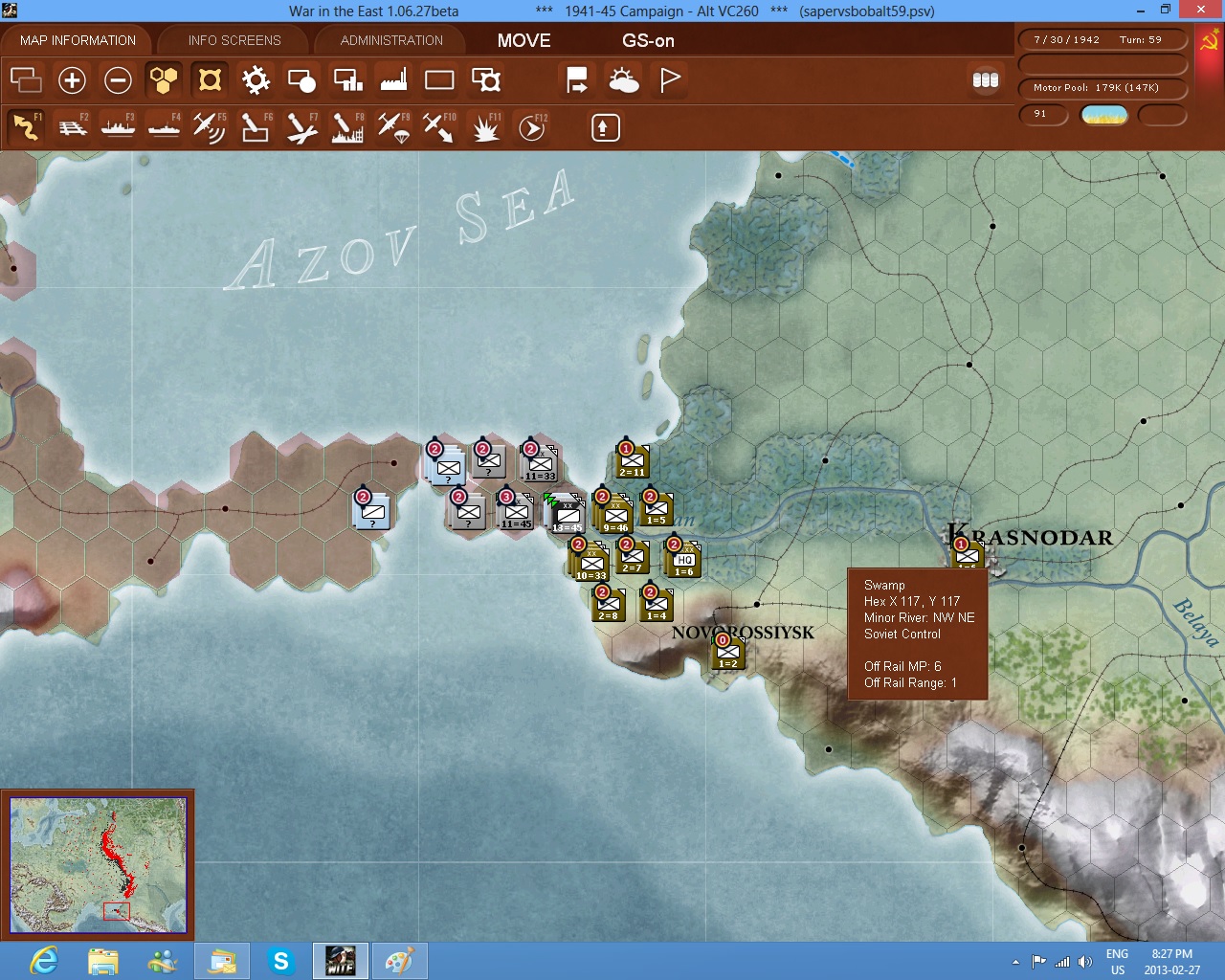Select the Soviet unit labeled 1=4
The width and height of the screenshot is (1225, 980).
656,604
